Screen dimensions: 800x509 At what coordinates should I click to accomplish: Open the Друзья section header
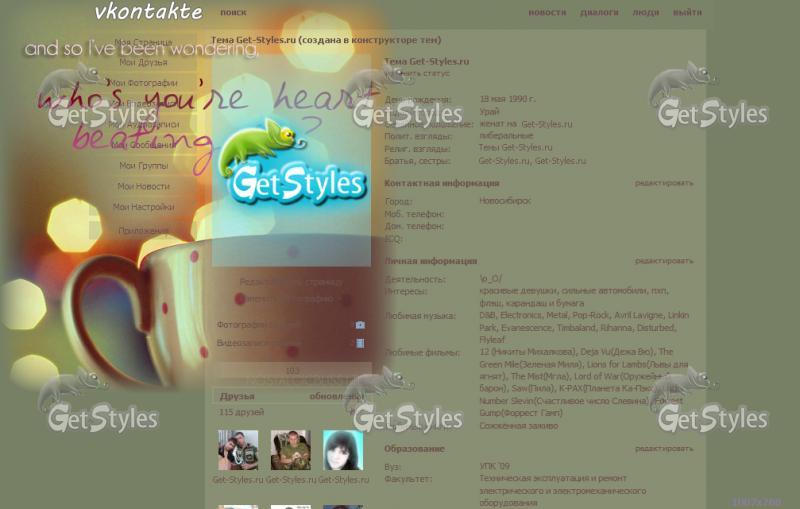[x=237, y=396]
